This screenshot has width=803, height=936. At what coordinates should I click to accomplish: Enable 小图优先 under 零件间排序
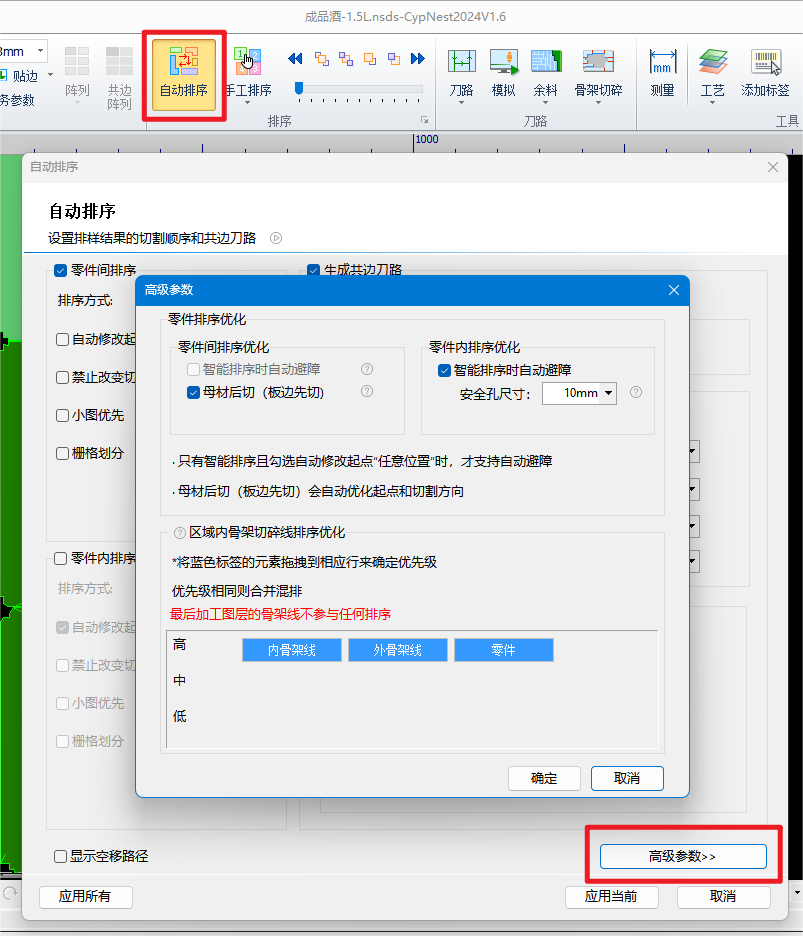coord(62,415)
